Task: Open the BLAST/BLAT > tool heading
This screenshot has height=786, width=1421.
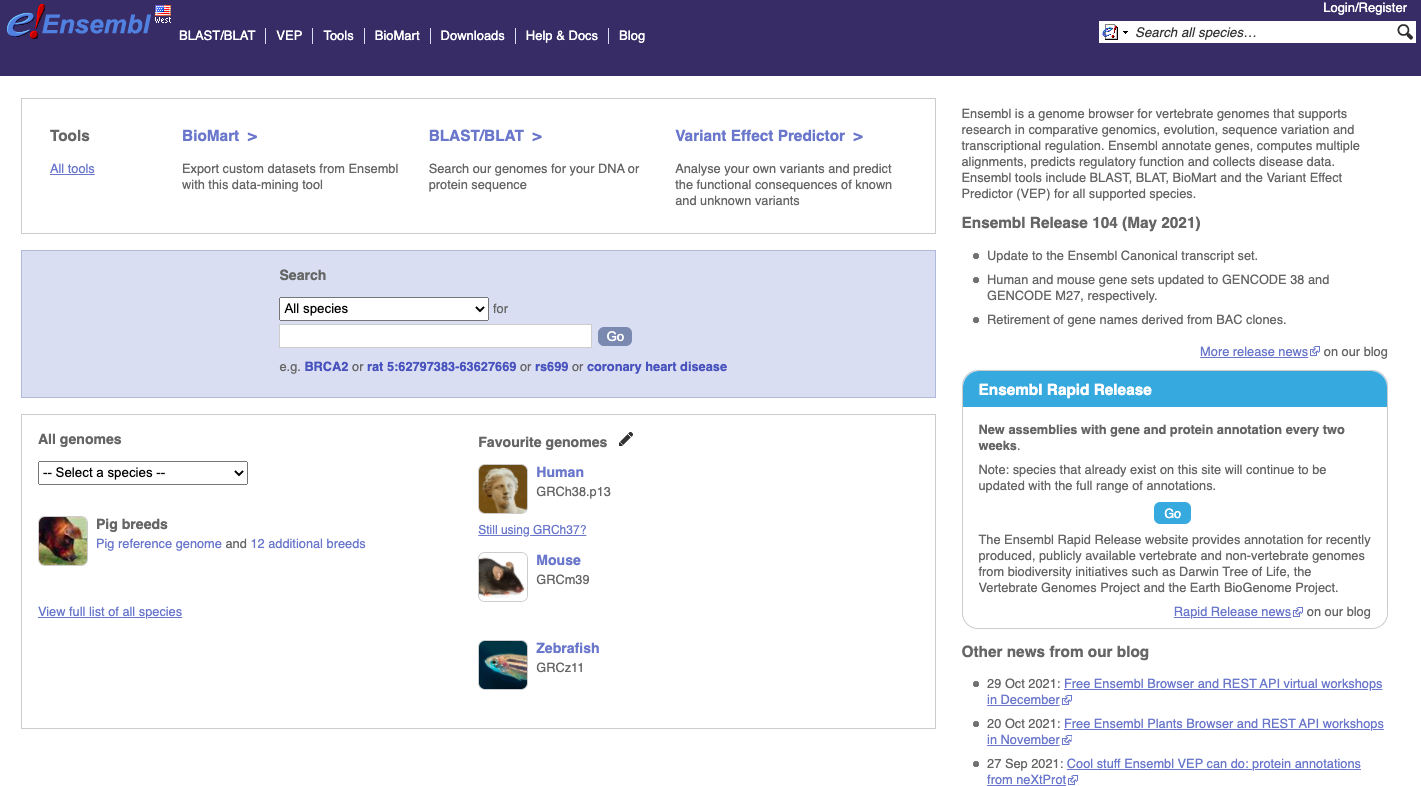Action: [x=485, y=136]
